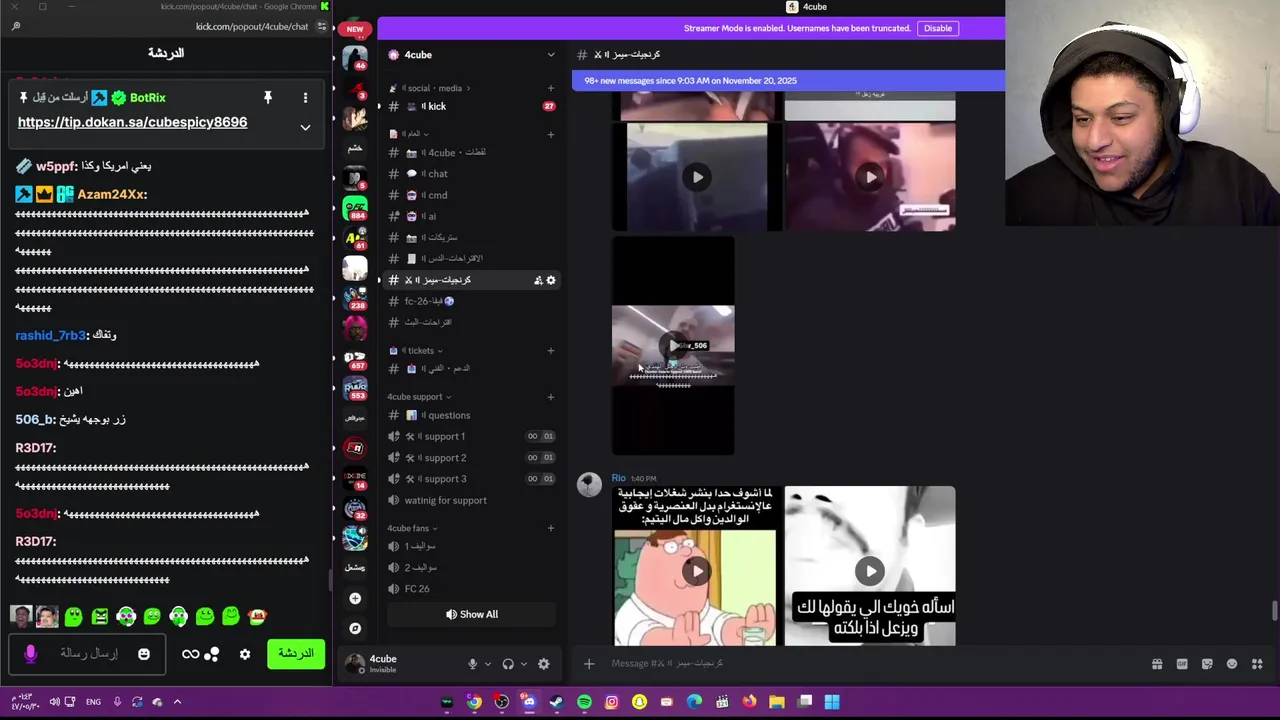Open Spotify from the taskbar
This screenshot has height=720, width=1280.
584,702
